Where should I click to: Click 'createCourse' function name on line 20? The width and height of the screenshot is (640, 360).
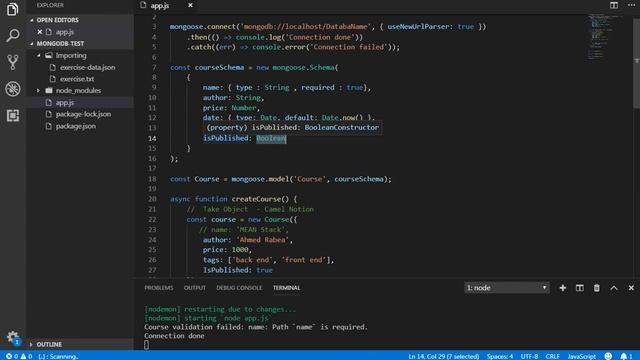256,199
